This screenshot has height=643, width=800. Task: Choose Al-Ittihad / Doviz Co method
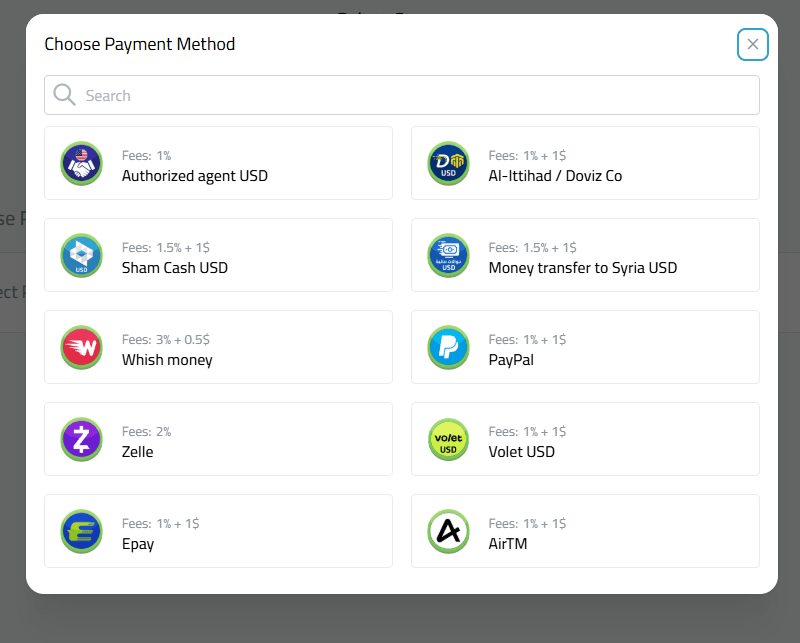click(585, 163)
